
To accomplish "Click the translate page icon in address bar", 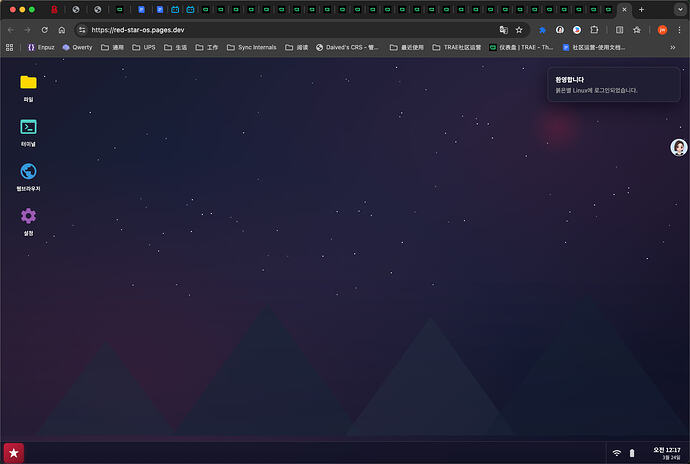I will tap(503, 30).
